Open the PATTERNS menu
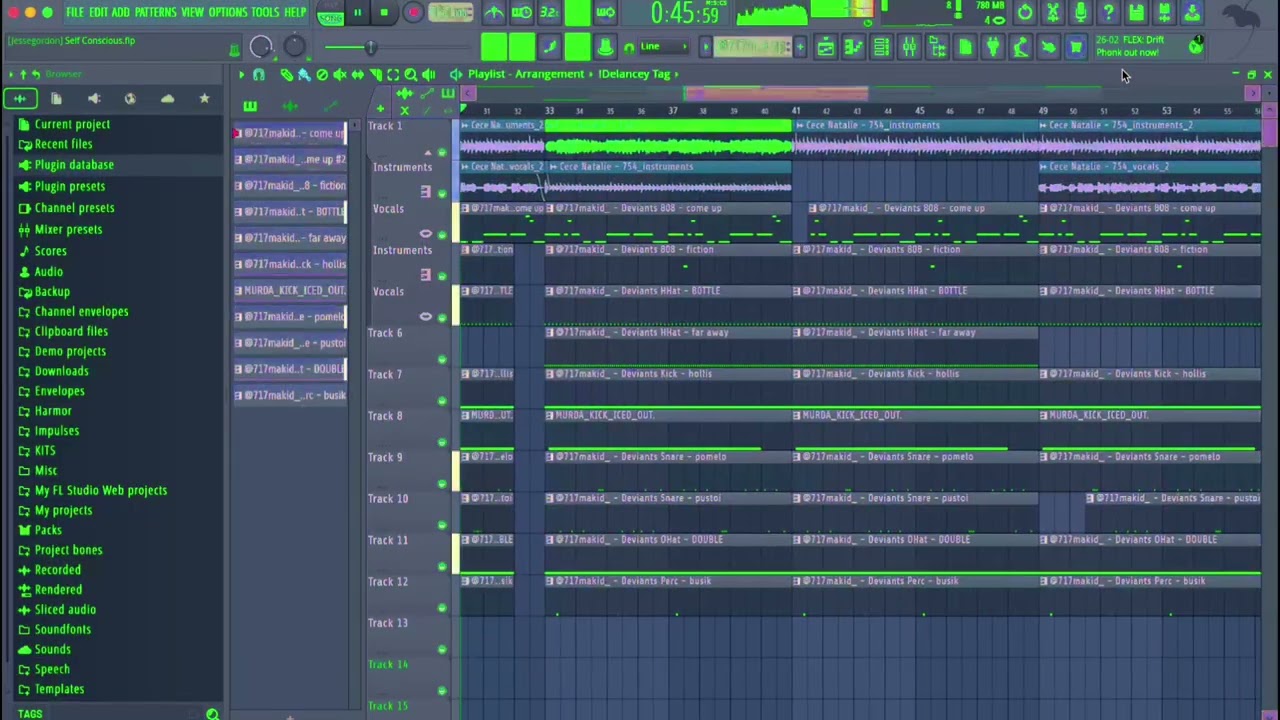 156,12
